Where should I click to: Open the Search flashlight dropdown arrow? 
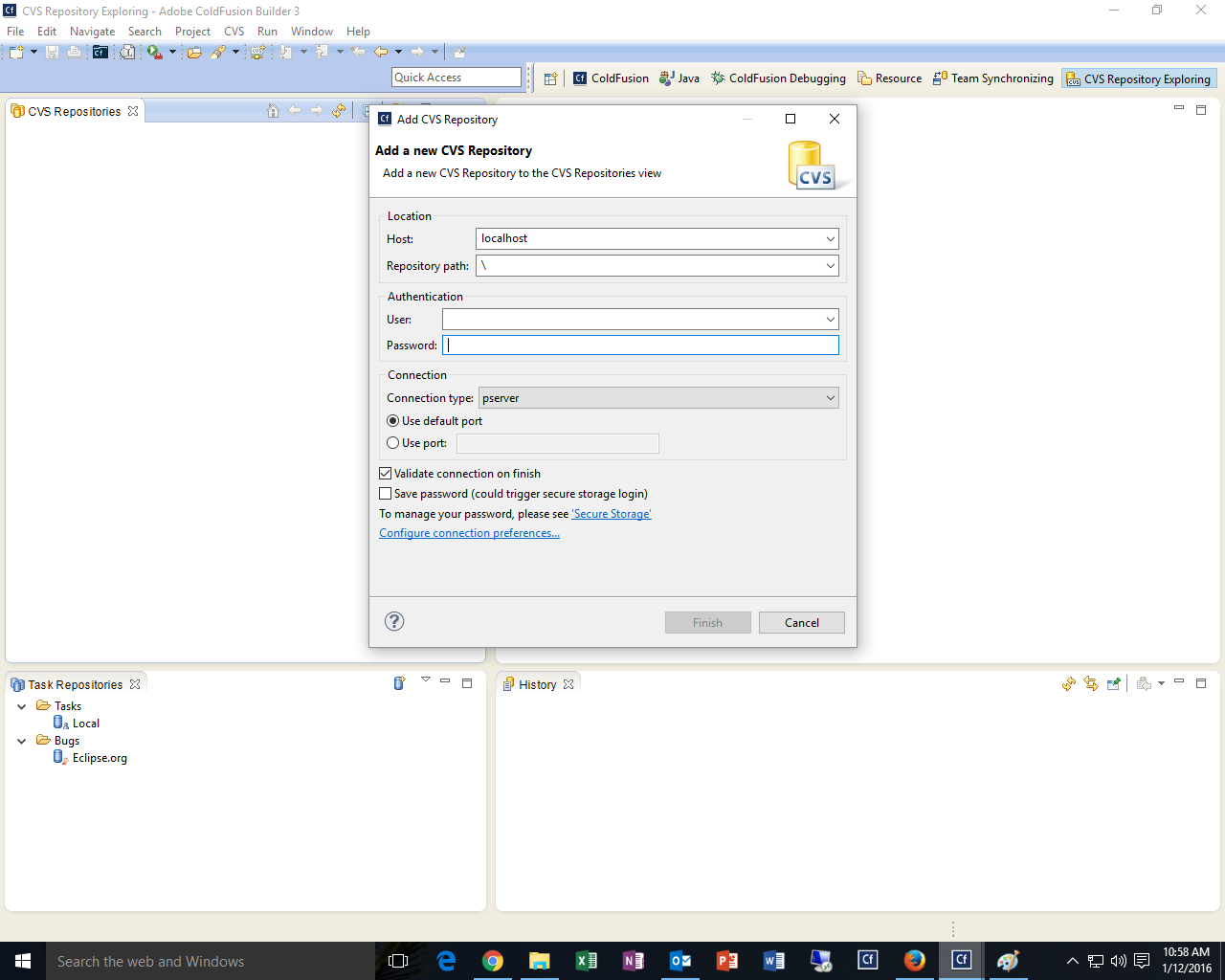235,52
